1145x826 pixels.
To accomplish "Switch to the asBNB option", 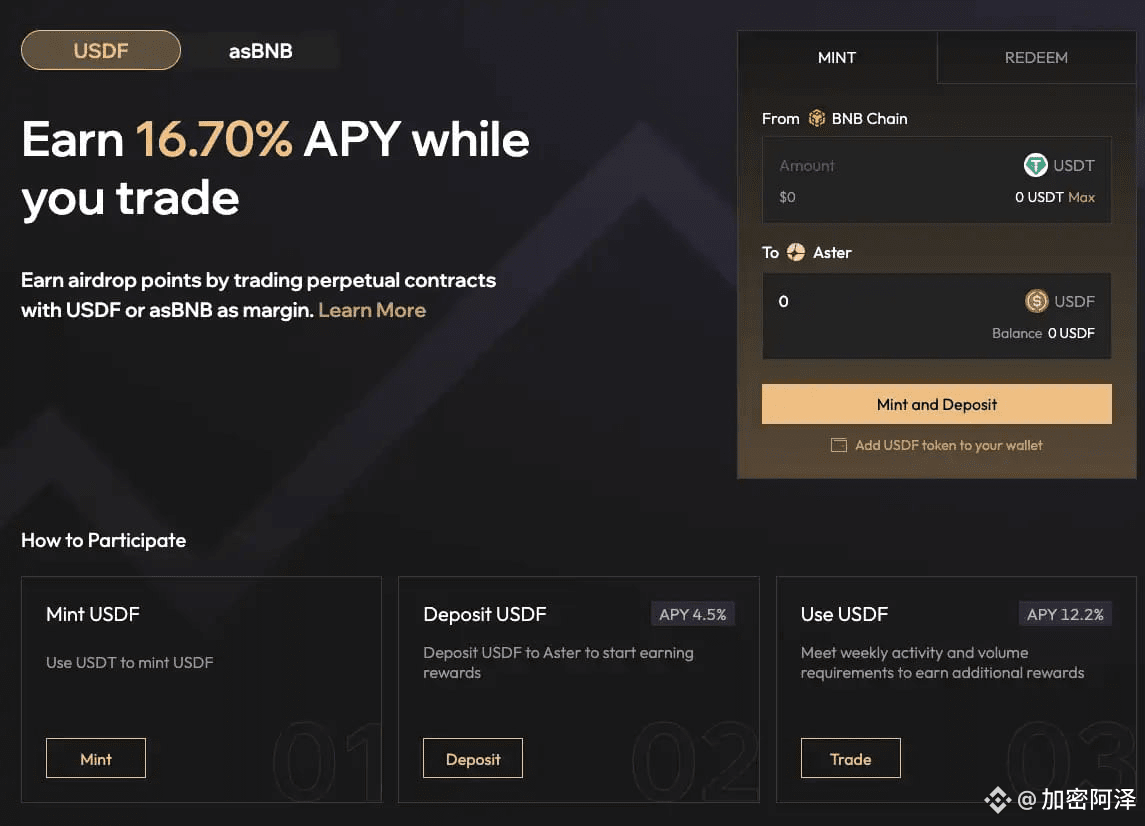I will click(x=261, y=50).
